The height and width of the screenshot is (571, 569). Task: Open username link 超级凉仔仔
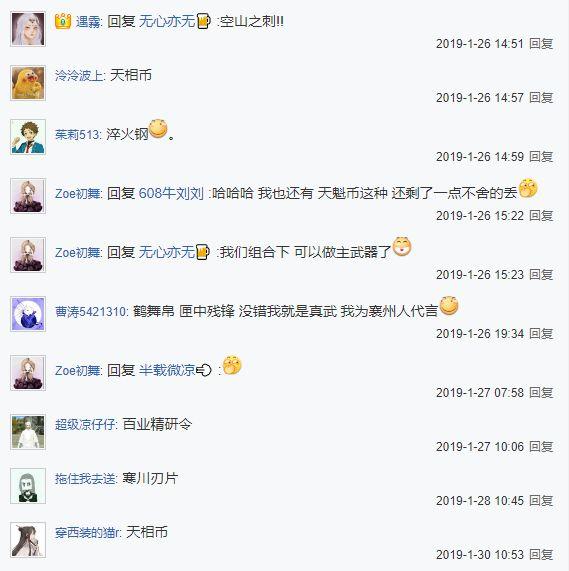point(85,425)
